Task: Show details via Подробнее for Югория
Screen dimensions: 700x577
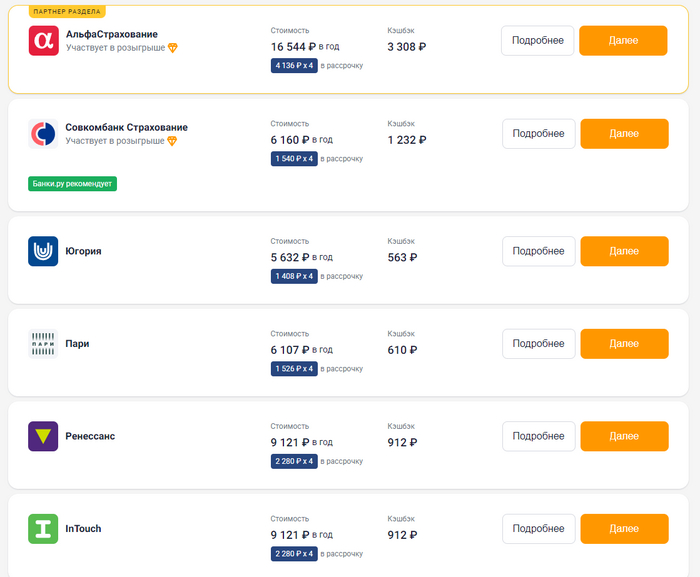Action: click(x=538, y=251)
